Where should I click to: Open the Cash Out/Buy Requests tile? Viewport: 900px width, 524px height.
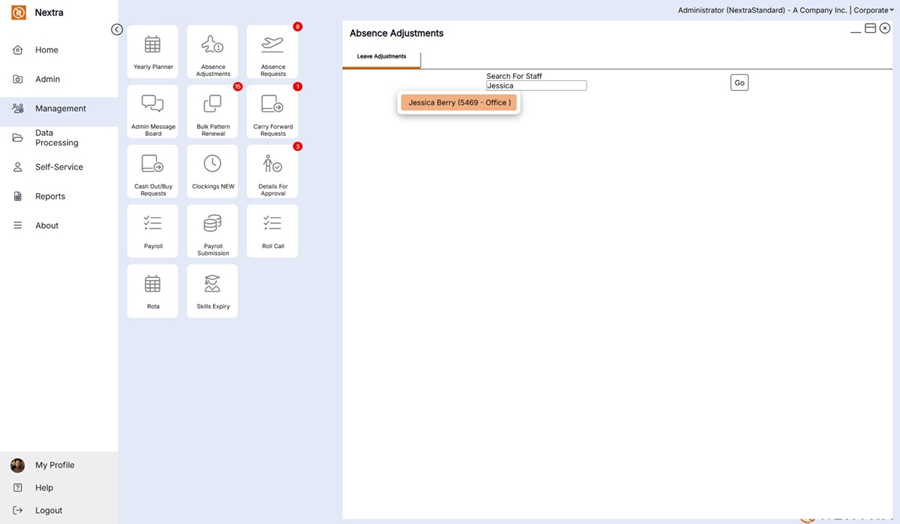153,171
